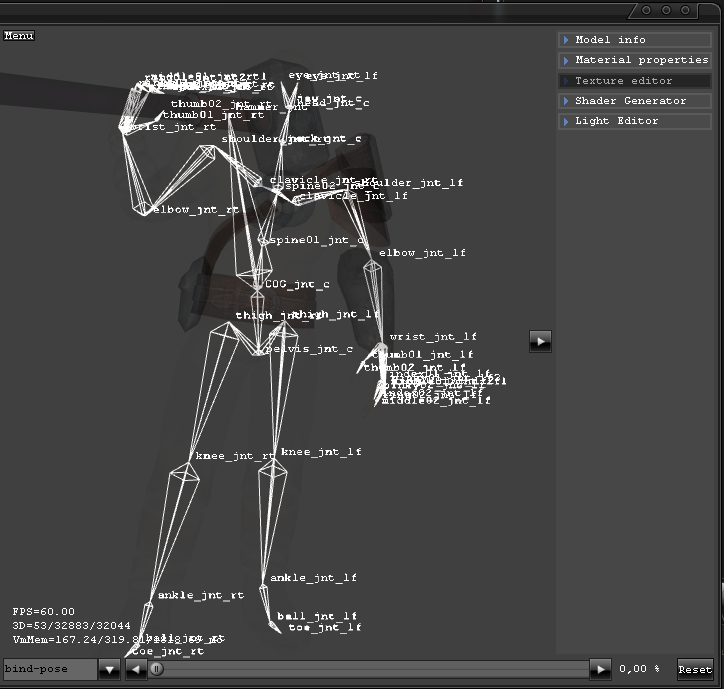Click the rightmost round window button
Viewport: 724px width, 689px height.
[686, 10]
